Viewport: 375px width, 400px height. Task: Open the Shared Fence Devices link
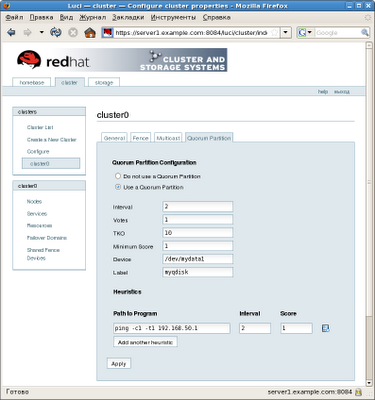(43, 254)
